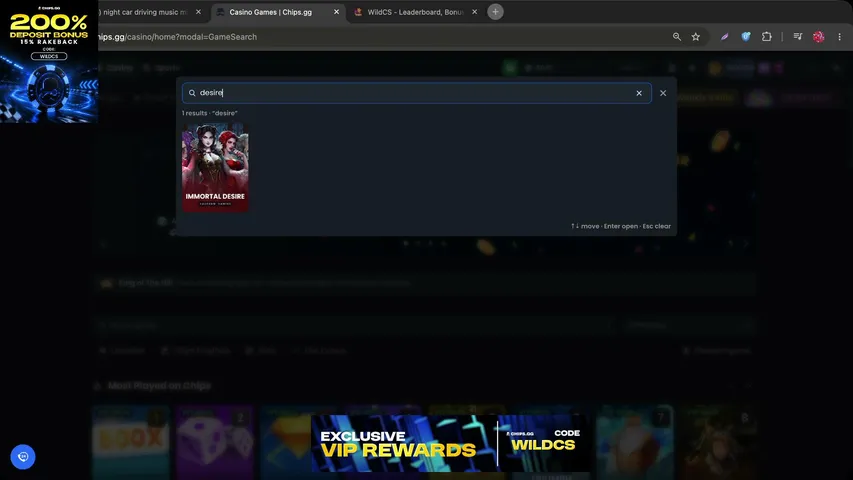
Task: Click the move / Enter open / Esc clear hint
Action: point(621,226)
